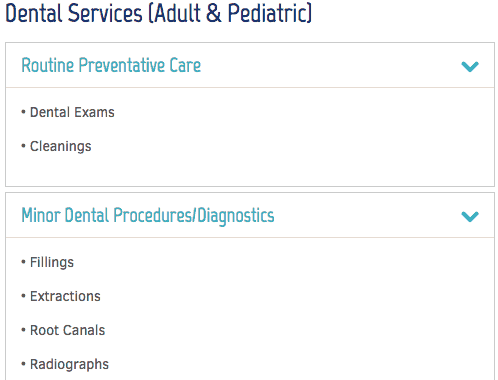Click empty space below Cleanings in the panel
The image size is (498, 380).
(x=250, y=172)
